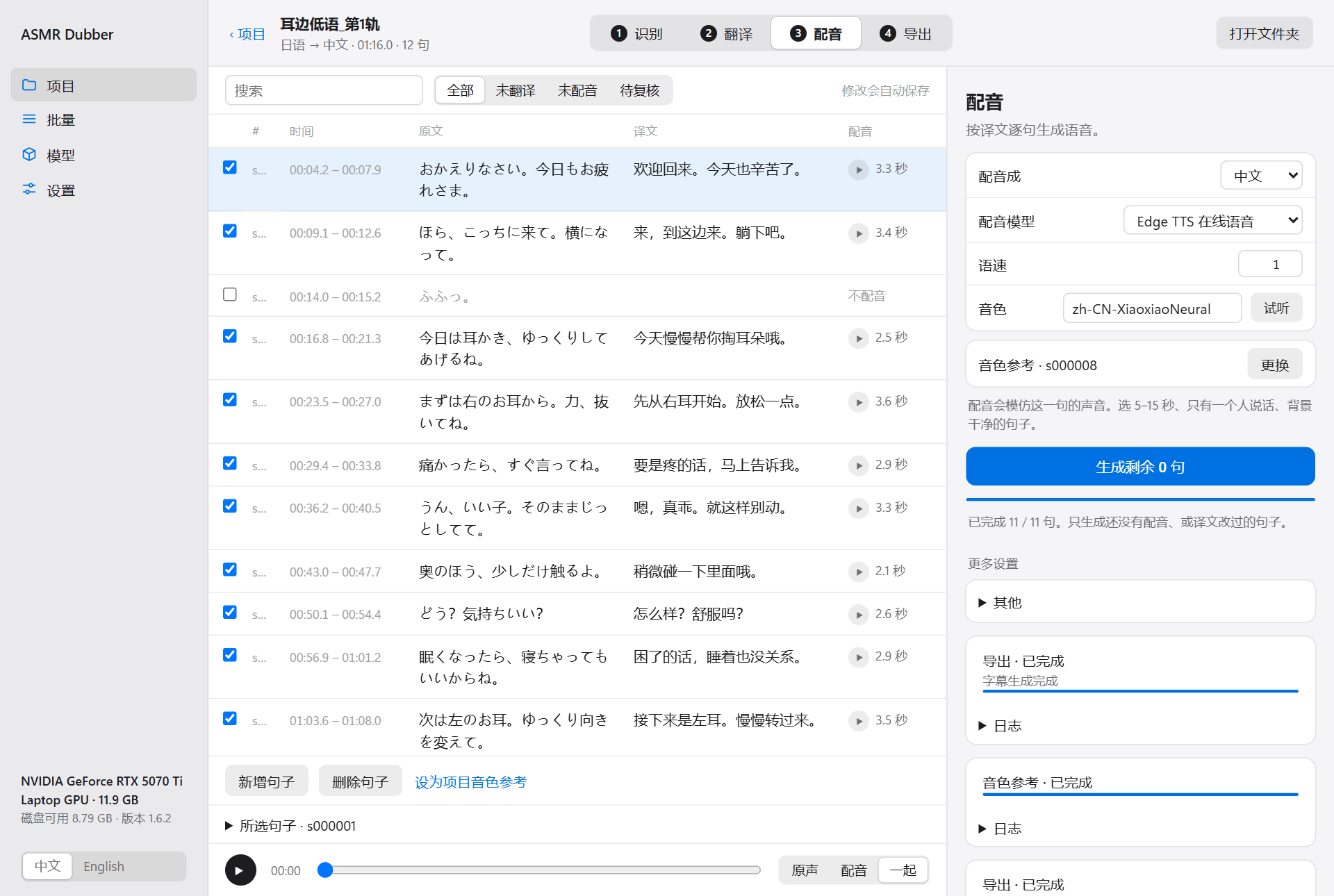Switch to step 4 导出 tab

tap(905, 33)
